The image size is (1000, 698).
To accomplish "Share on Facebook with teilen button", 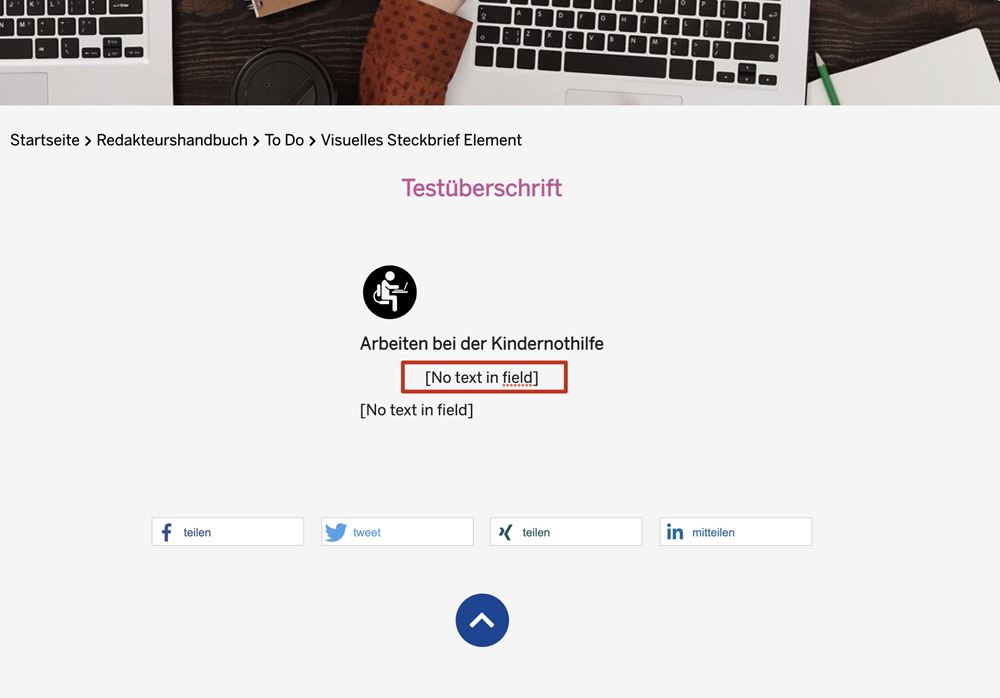I will click(228, 531).
